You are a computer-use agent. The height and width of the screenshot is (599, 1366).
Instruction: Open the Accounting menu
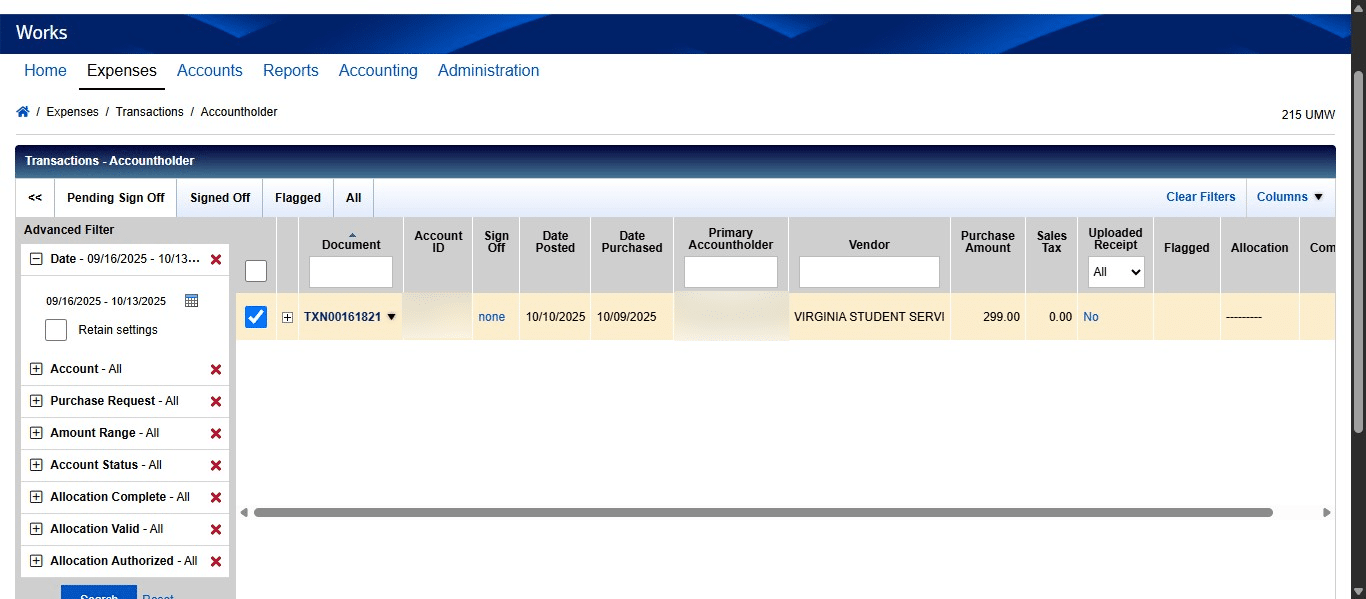[x=378, y=70]
